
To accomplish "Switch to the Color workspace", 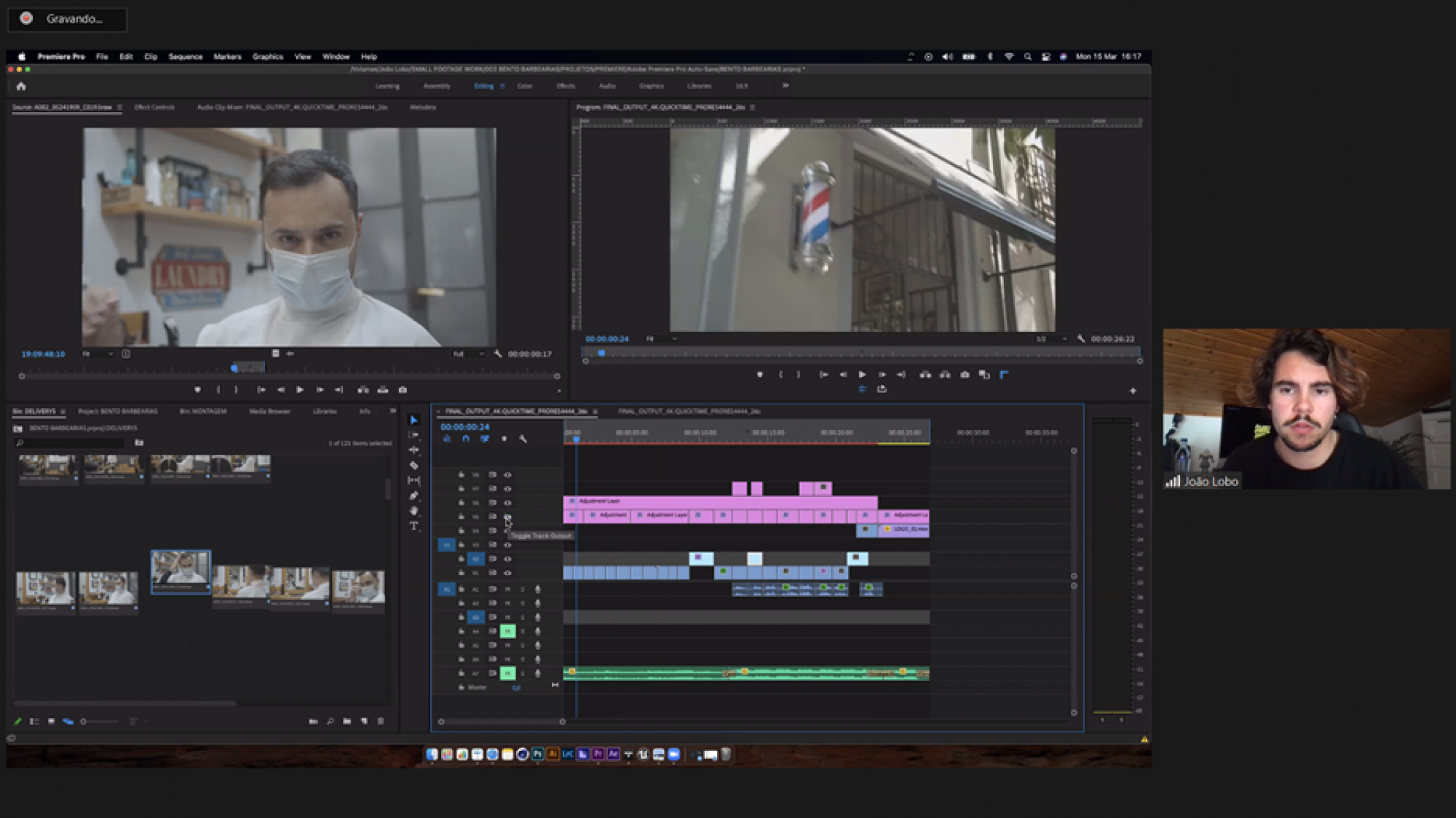I will click(x=524, y=86).
